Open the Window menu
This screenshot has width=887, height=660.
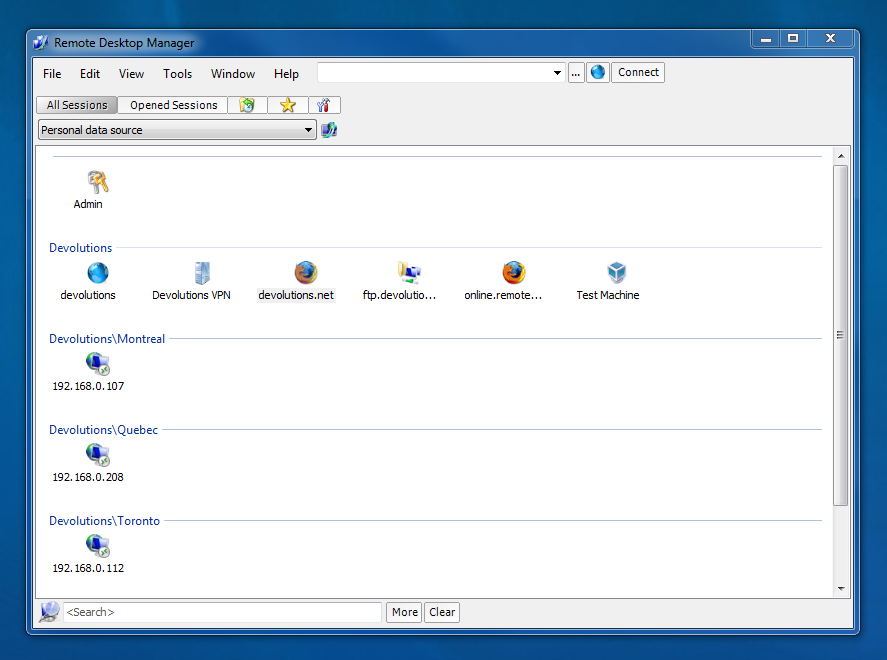tap(232, 74)
